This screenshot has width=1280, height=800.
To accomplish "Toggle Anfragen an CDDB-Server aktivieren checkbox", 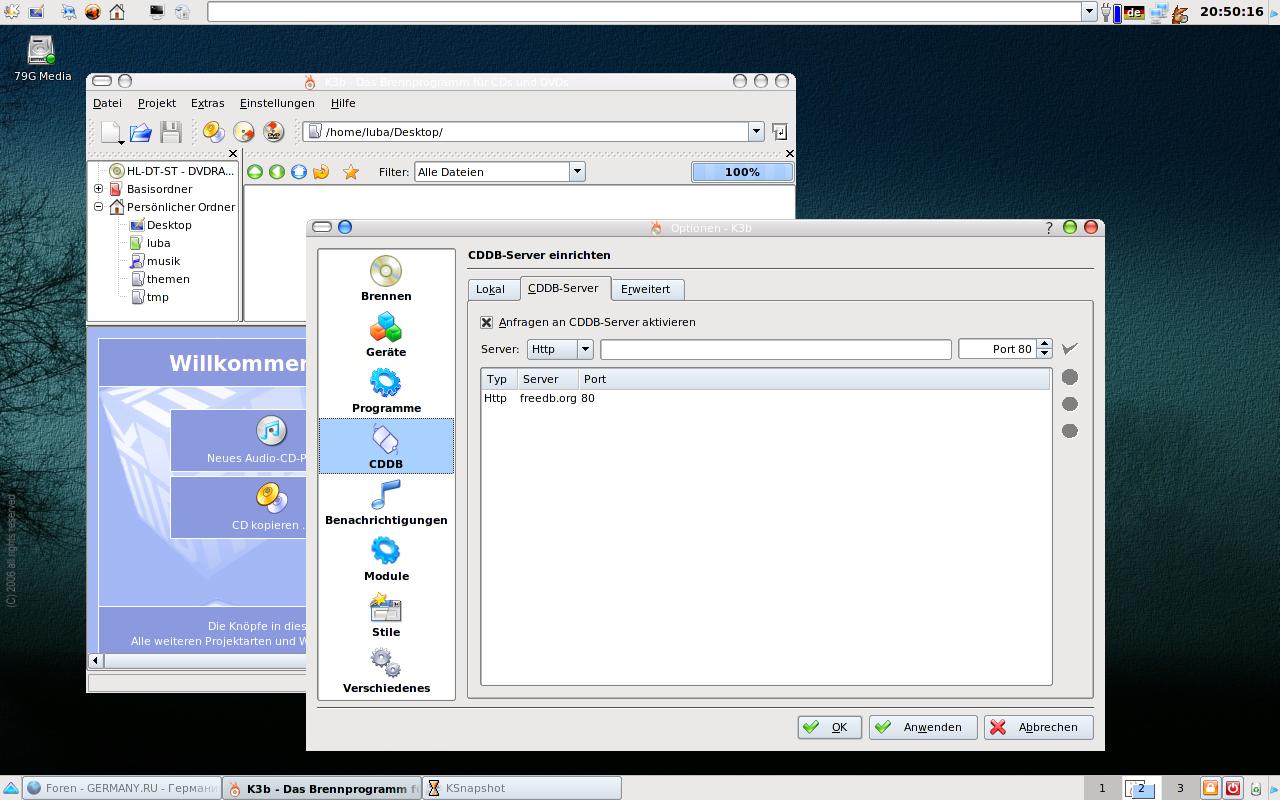I will (x=487, y=322).
